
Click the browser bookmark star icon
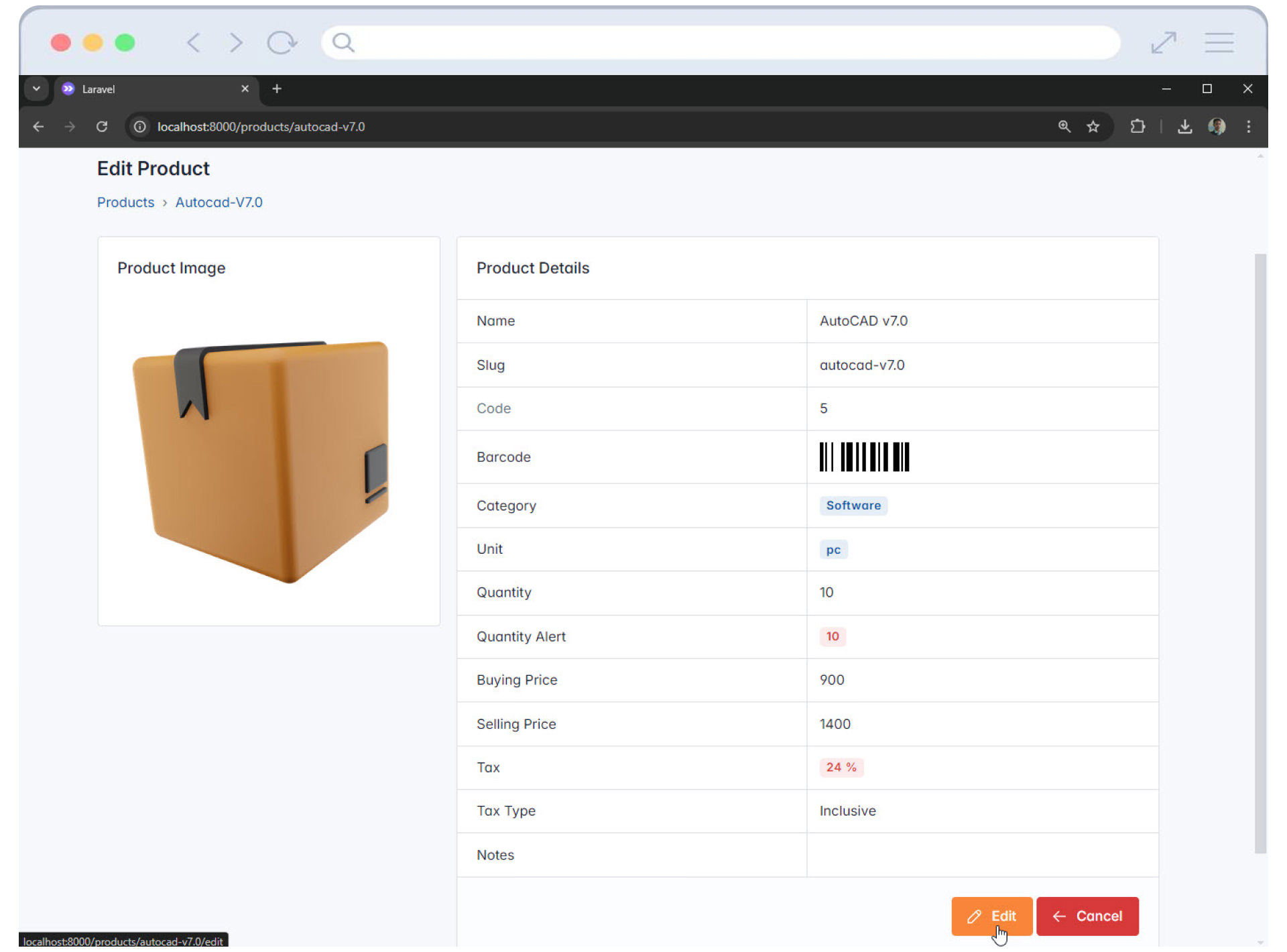tap(1094, 126)
